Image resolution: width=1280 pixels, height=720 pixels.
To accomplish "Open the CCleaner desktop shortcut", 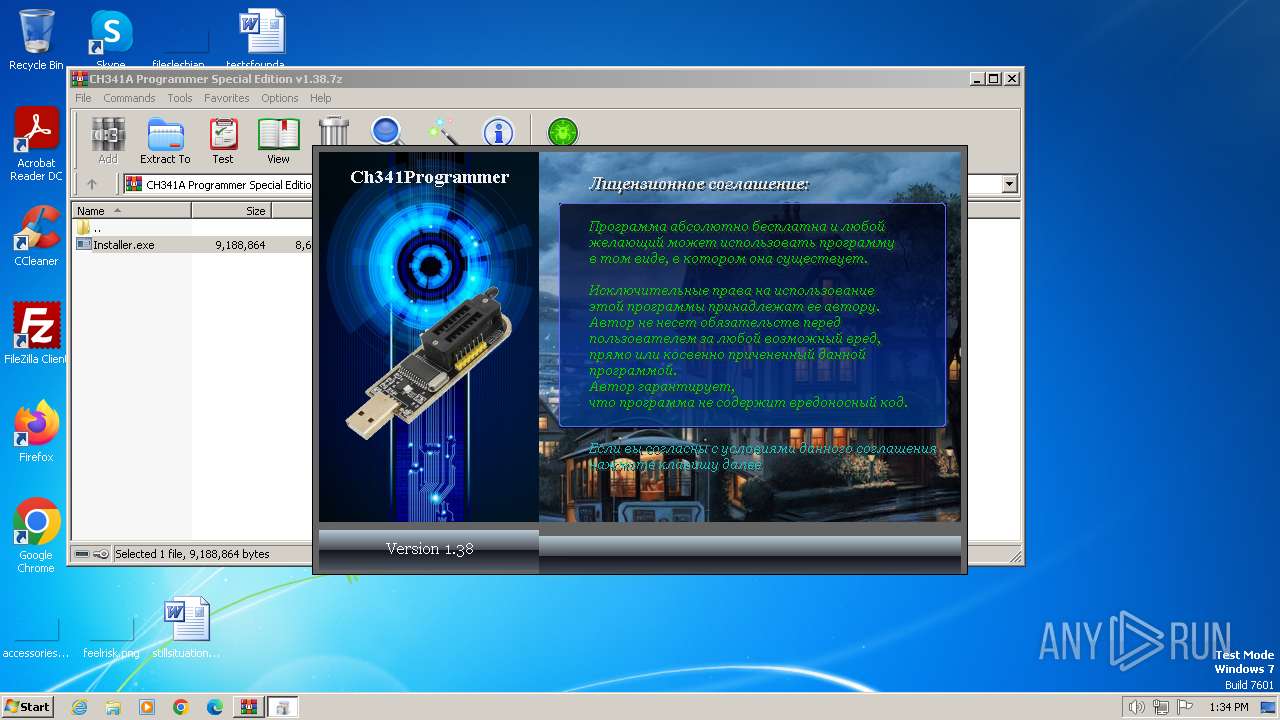I will click(x=36, y=236).
